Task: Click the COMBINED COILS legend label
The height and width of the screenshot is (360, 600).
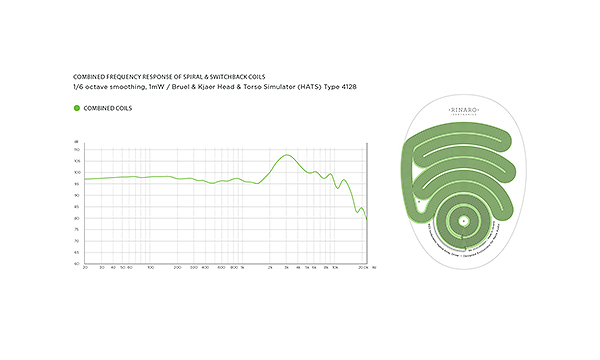Action: click(x=108, y=108)
